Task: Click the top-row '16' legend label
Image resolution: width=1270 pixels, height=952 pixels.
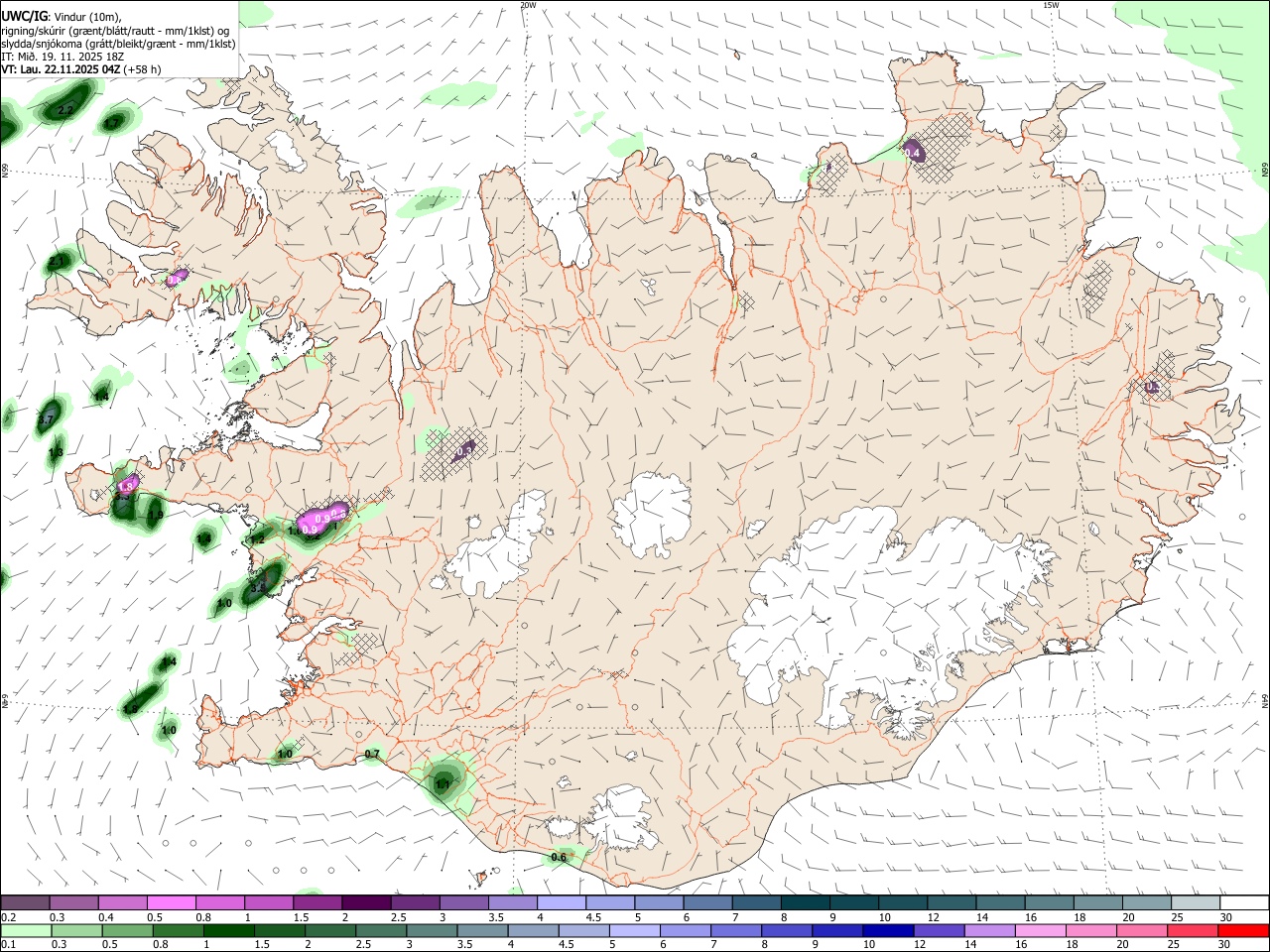Action: click(1031, 917)
